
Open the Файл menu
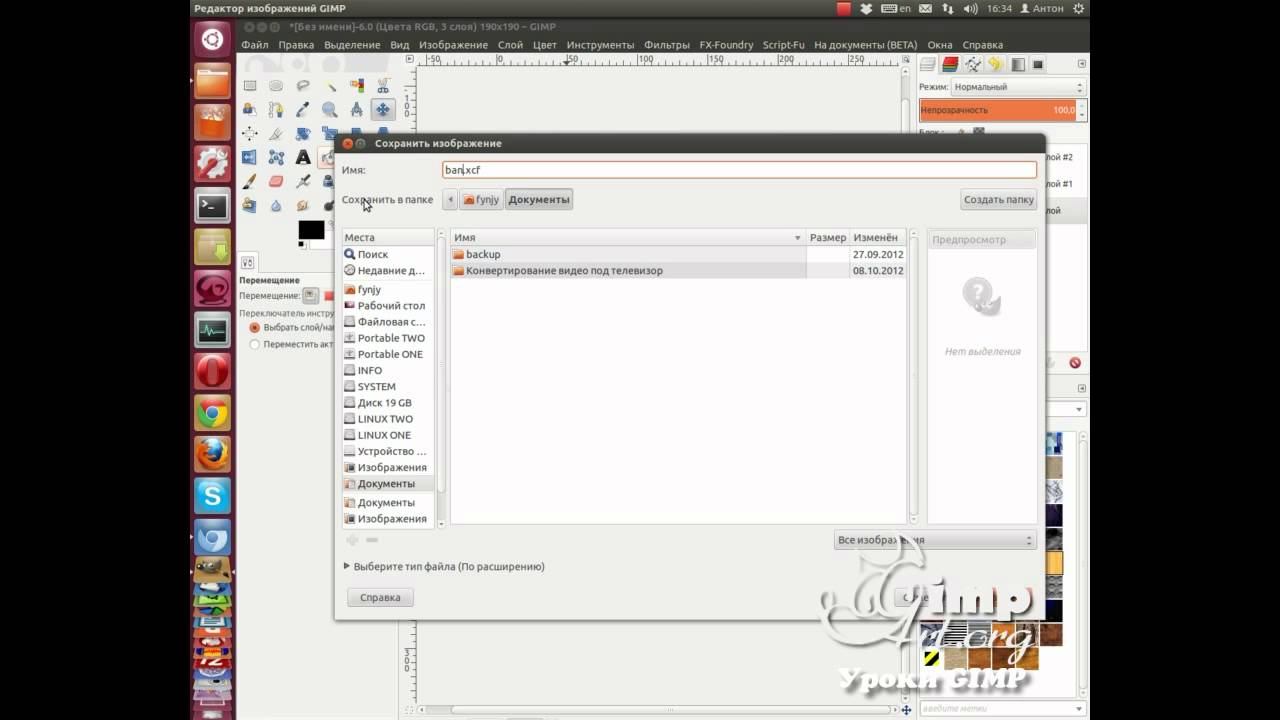(254, 45)
